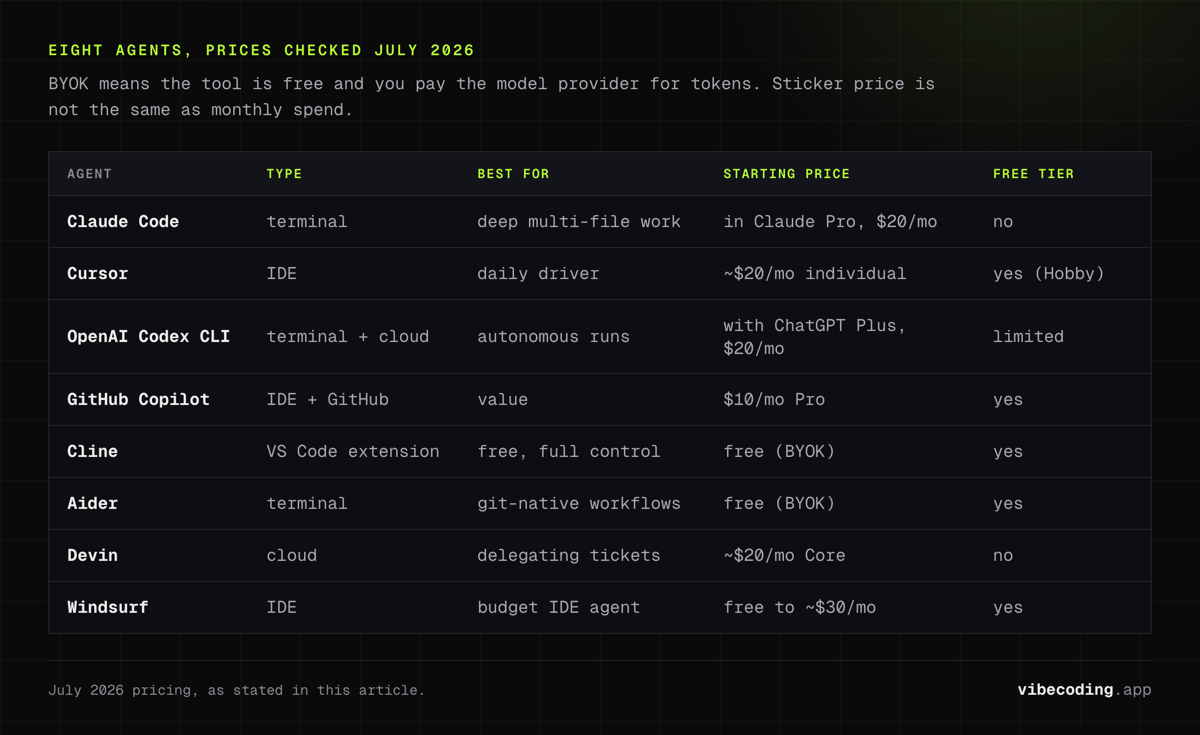Click 'IDE' type in Cursor row
The image size is (1200, 735).
[281, 274]
